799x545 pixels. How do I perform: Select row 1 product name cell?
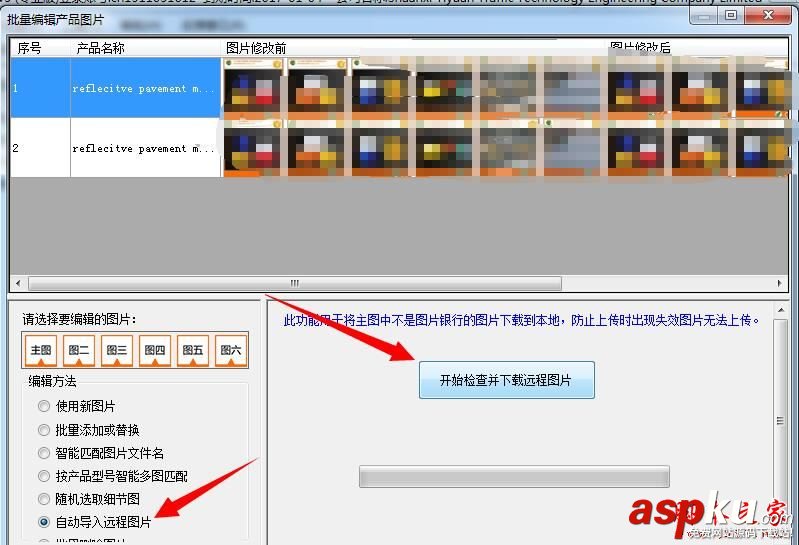pos(146,88)
